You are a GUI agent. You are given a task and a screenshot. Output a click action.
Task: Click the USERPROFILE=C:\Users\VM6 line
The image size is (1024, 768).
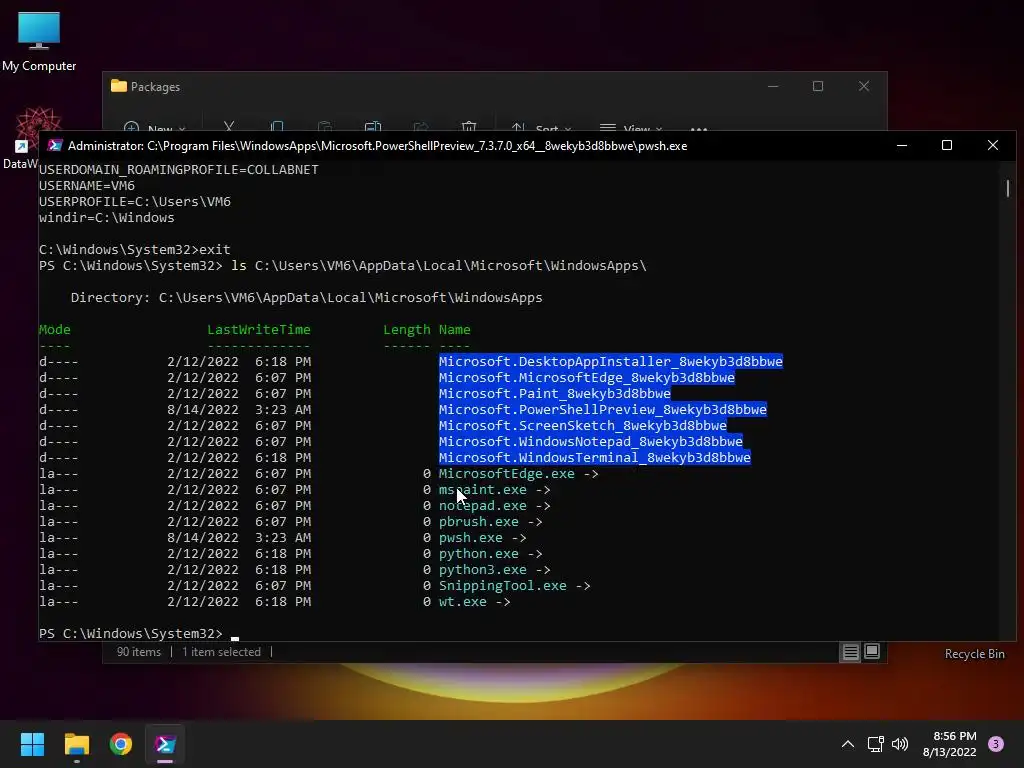(135, 201)
